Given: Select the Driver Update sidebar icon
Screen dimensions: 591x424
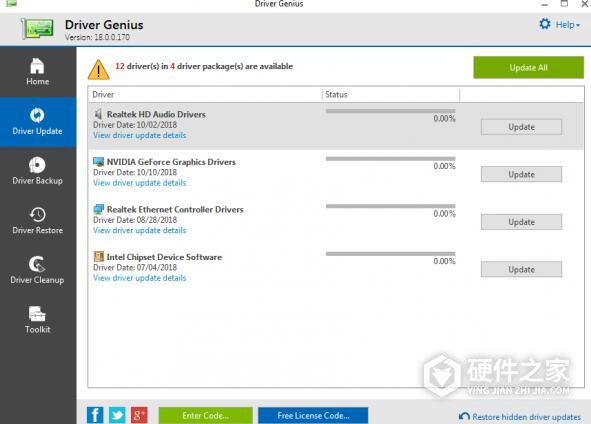Looking at the screenshot, I should tap(37, 115).
